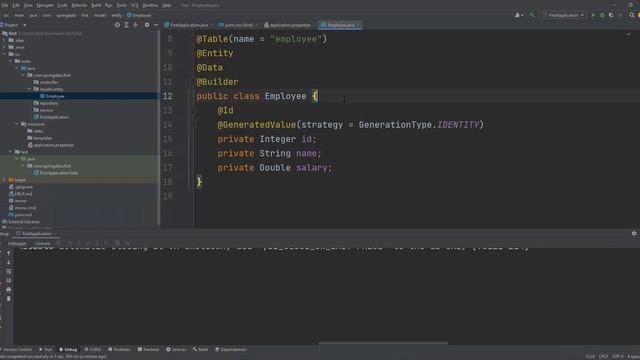This screenshot has height=360, width=640.
Task: Open Version Control tool window
Action: 16,349
